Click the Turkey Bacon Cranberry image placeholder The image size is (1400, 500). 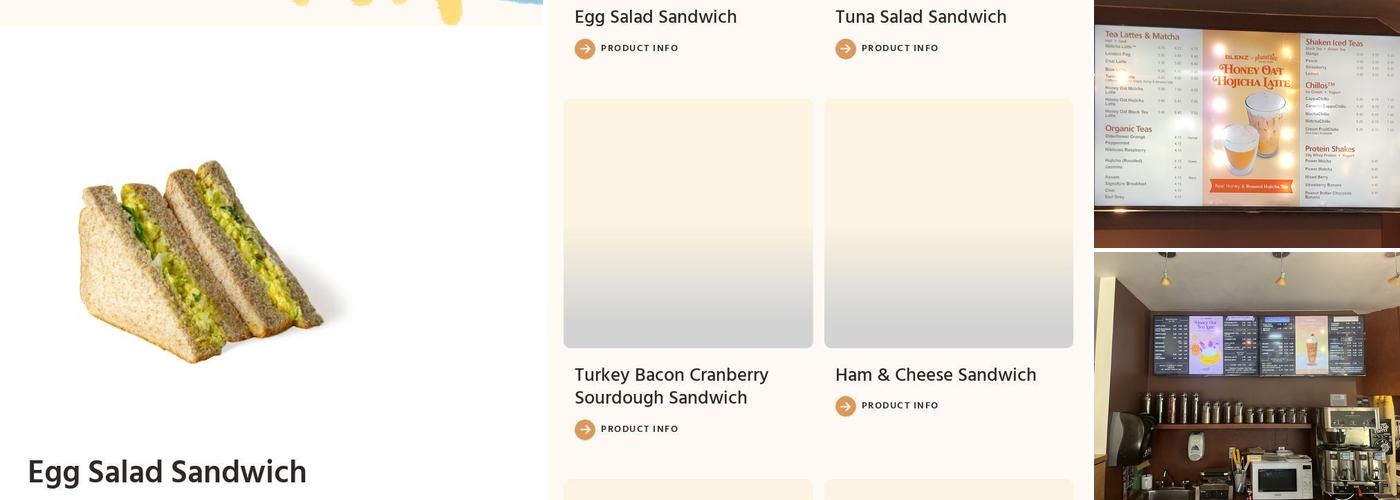[x=688, y=223]
